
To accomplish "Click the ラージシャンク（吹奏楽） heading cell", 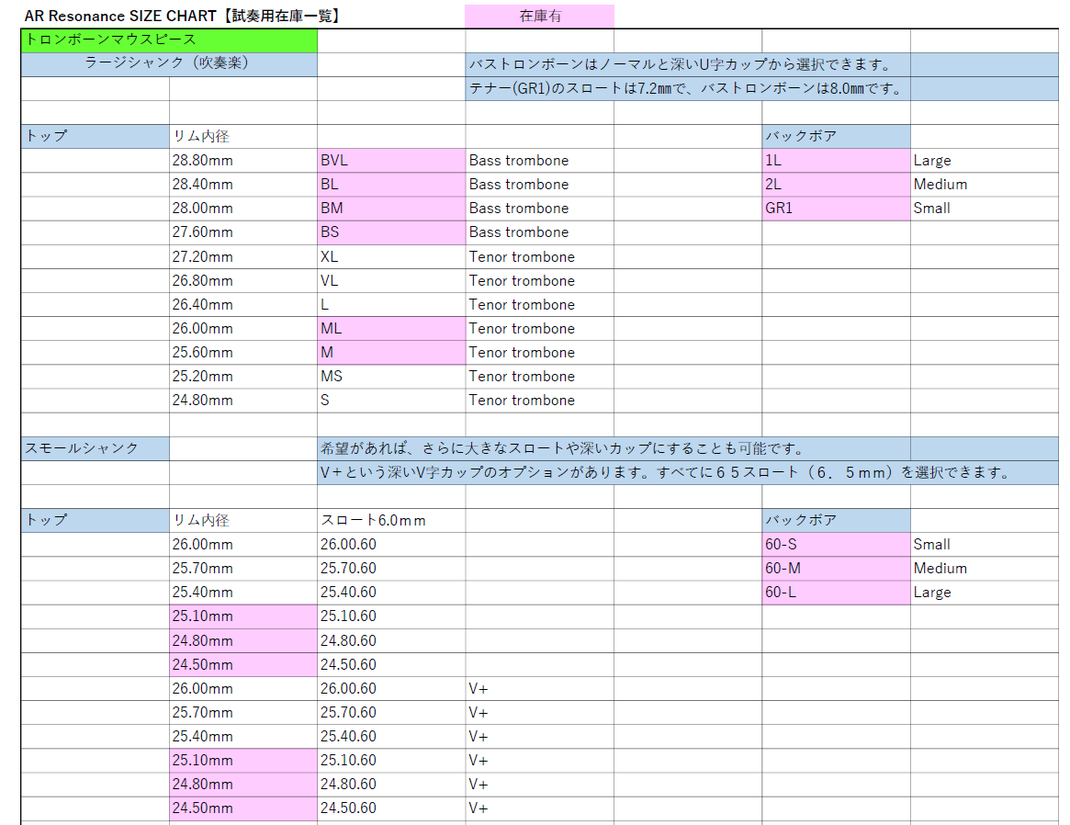I will click(169, 64).
